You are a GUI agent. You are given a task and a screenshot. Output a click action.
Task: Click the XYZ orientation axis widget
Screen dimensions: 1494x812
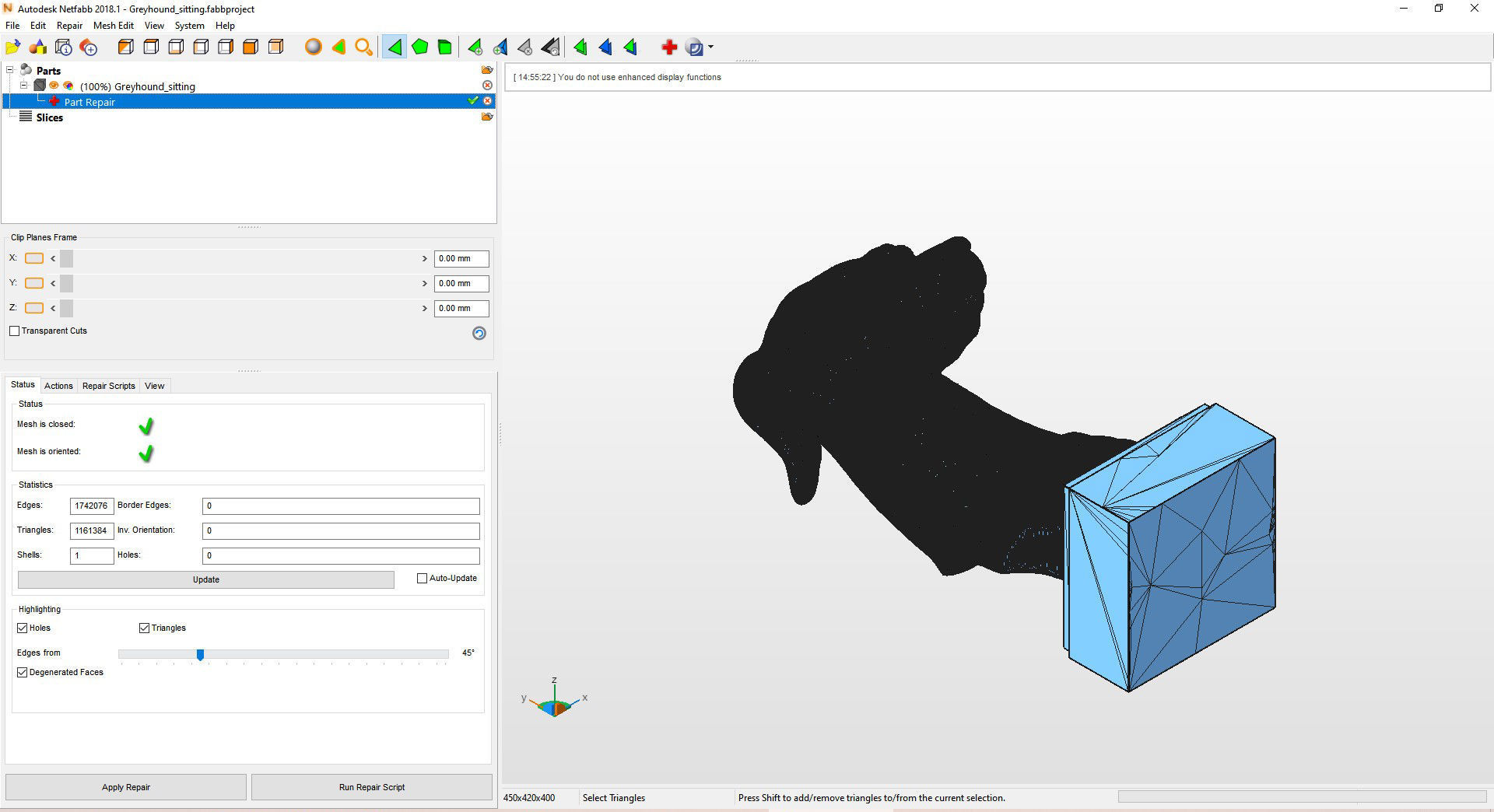(555, 698)
